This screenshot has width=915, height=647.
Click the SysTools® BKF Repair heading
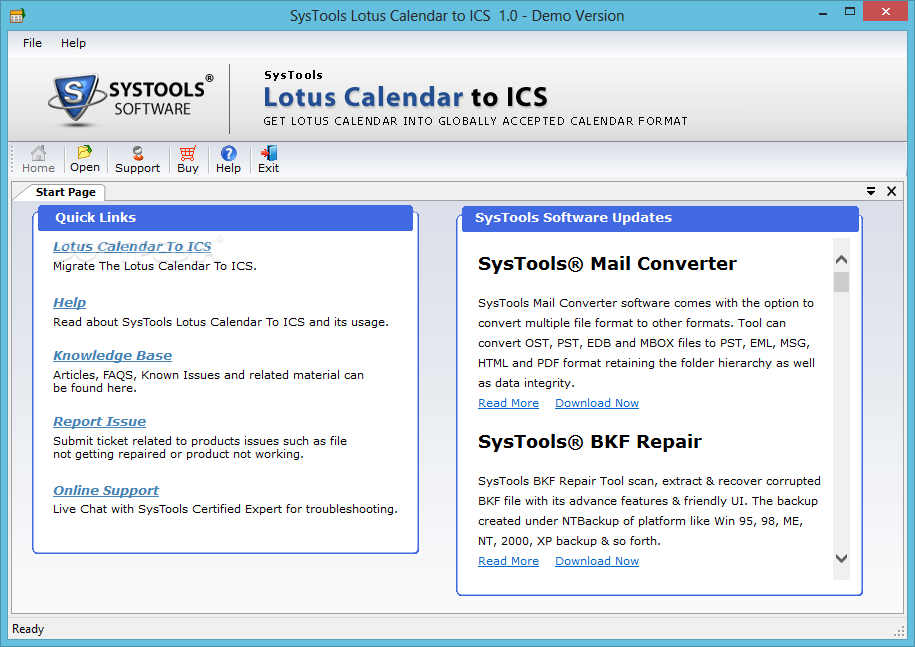point(589,442)
